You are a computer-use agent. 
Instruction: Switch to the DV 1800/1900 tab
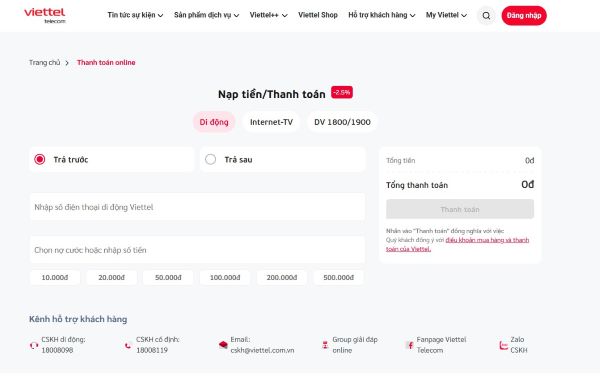(342, 122)
